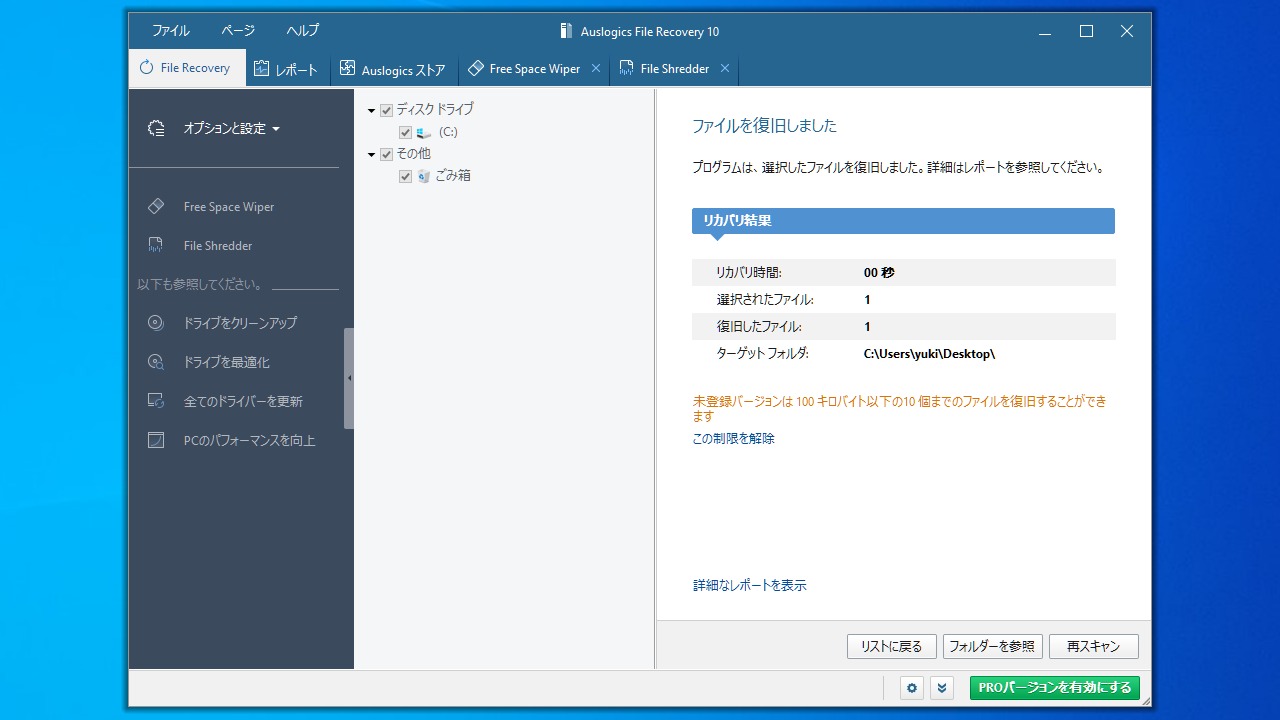Click the ドライブをクリーンアップ icon

click(156, 323)
